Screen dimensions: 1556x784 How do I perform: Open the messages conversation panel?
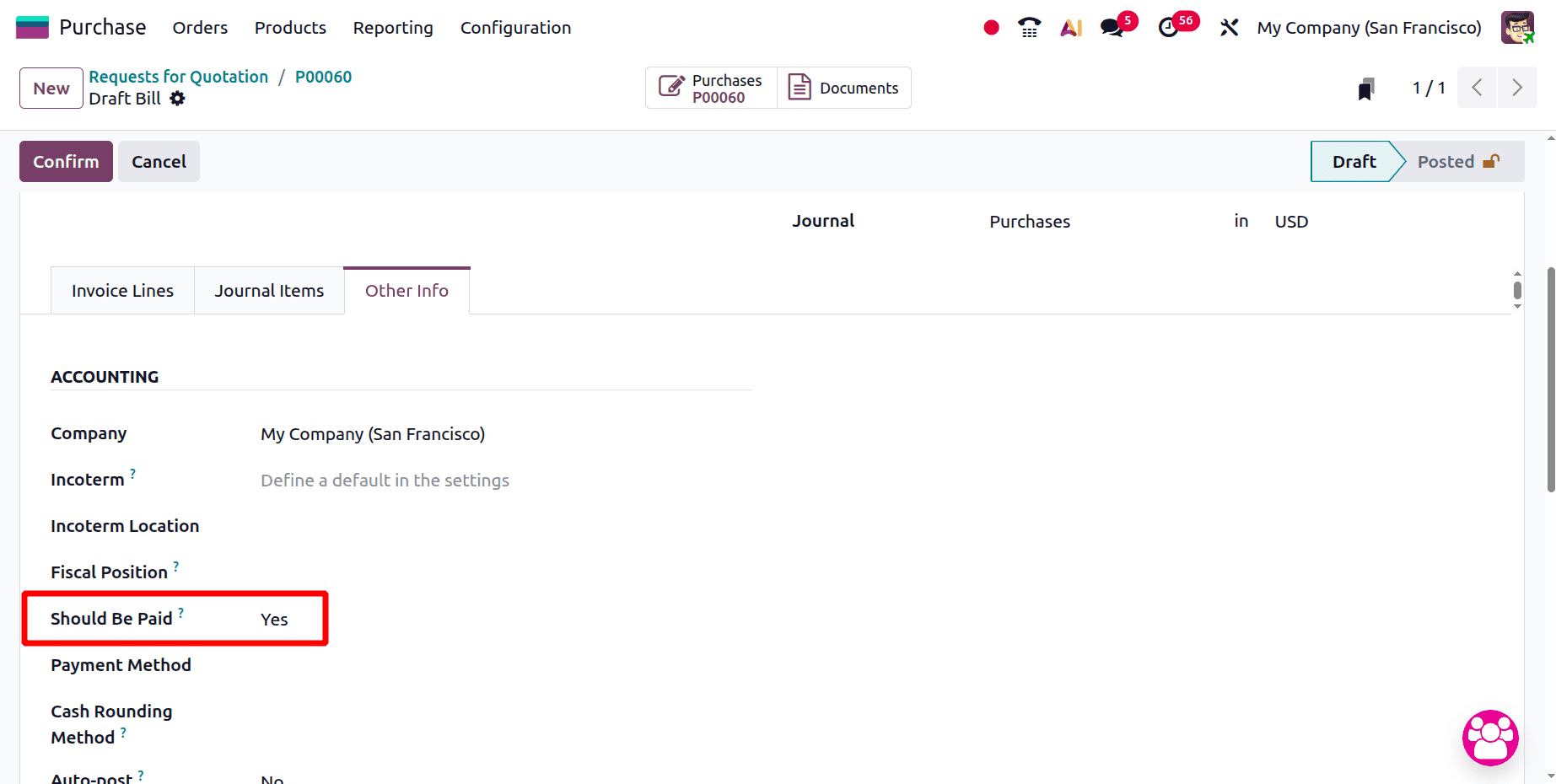tap(1110, 27)
